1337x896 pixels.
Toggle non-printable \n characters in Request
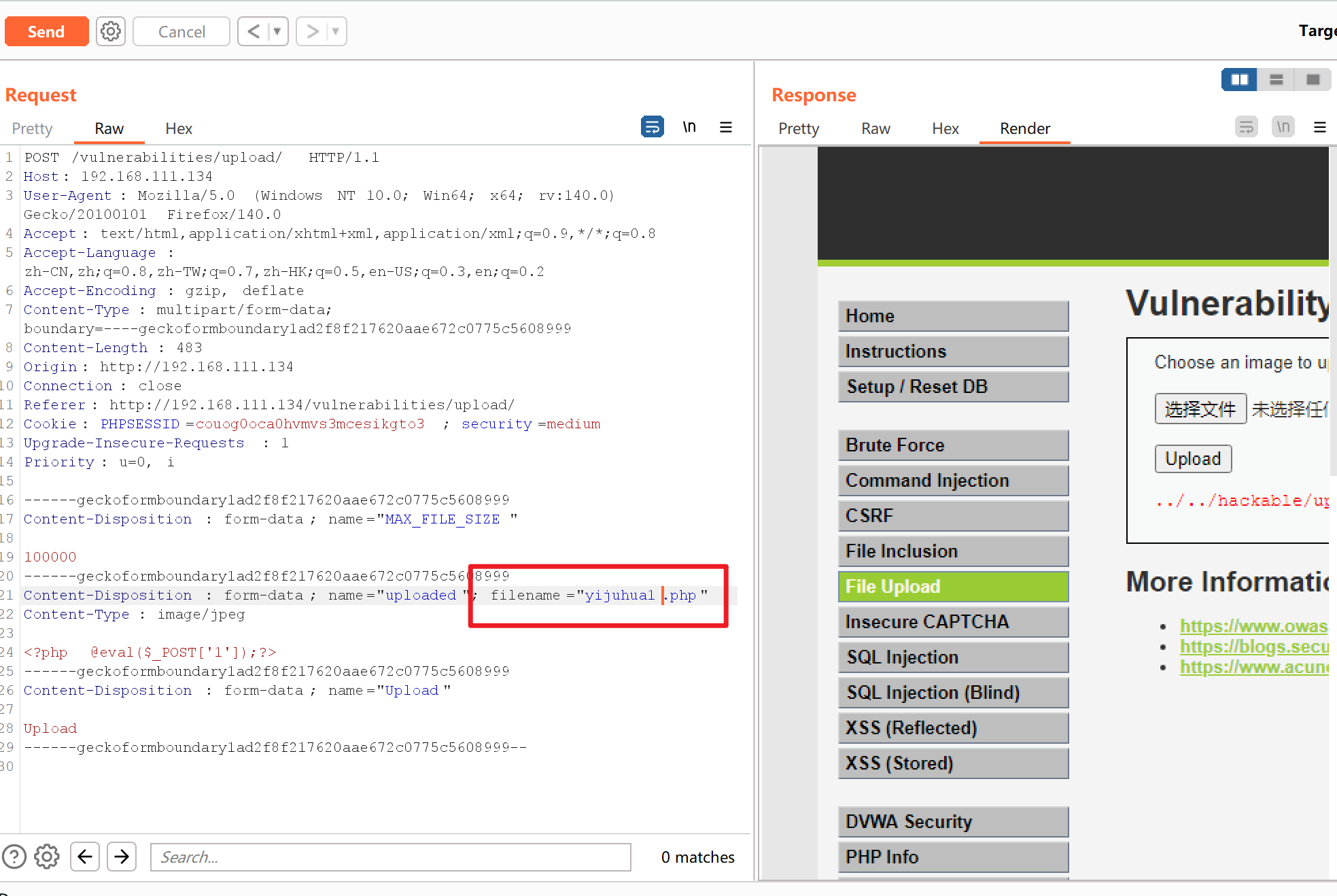(x=689, y=127)
